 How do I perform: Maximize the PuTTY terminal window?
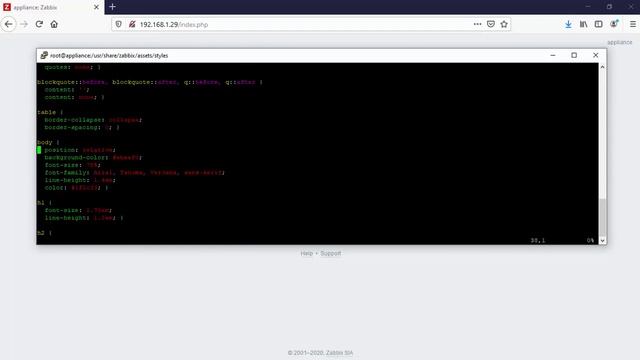[574, 55]
